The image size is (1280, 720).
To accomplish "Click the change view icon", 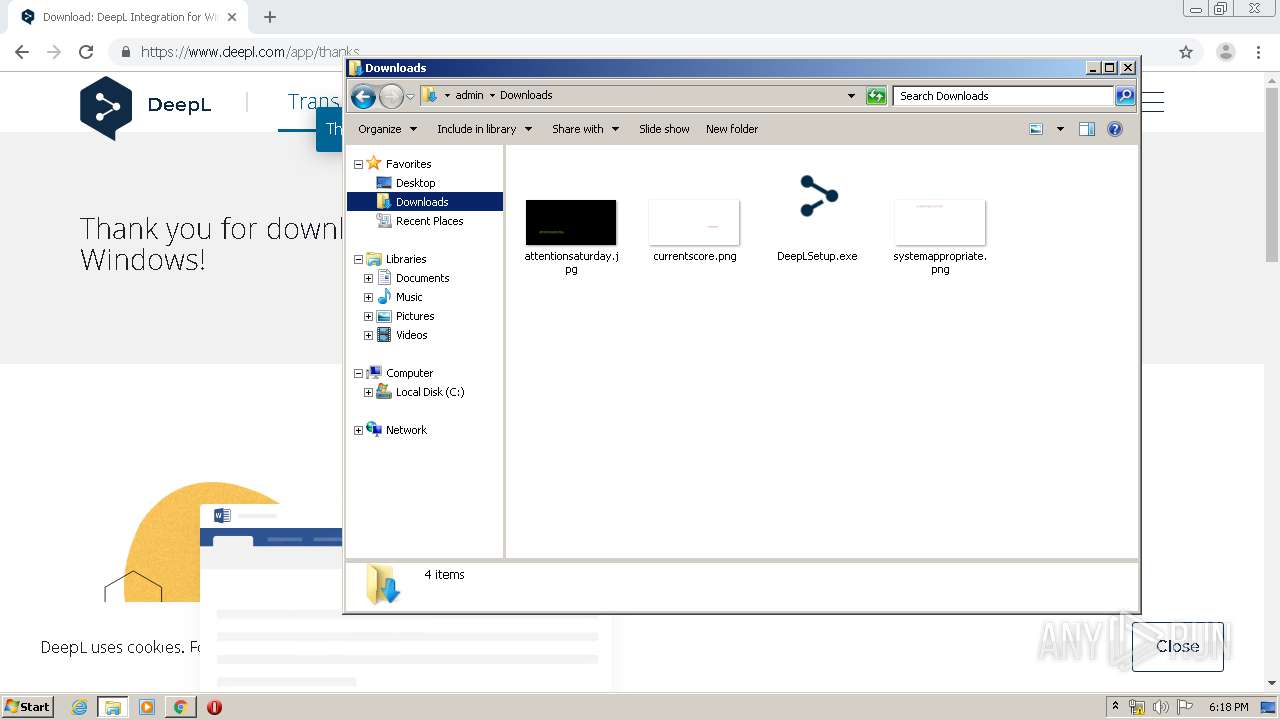I will tap(1036, 129).
